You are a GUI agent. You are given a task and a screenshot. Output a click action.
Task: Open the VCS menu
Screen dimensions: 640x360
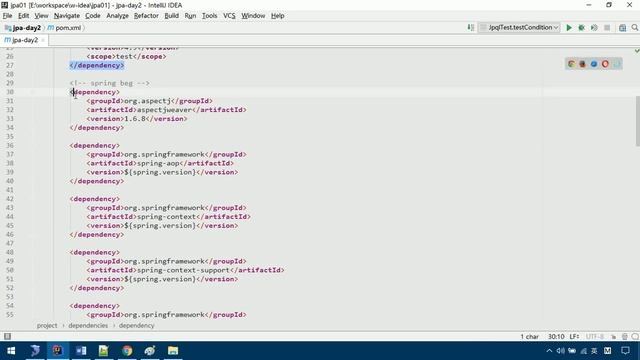229,16
